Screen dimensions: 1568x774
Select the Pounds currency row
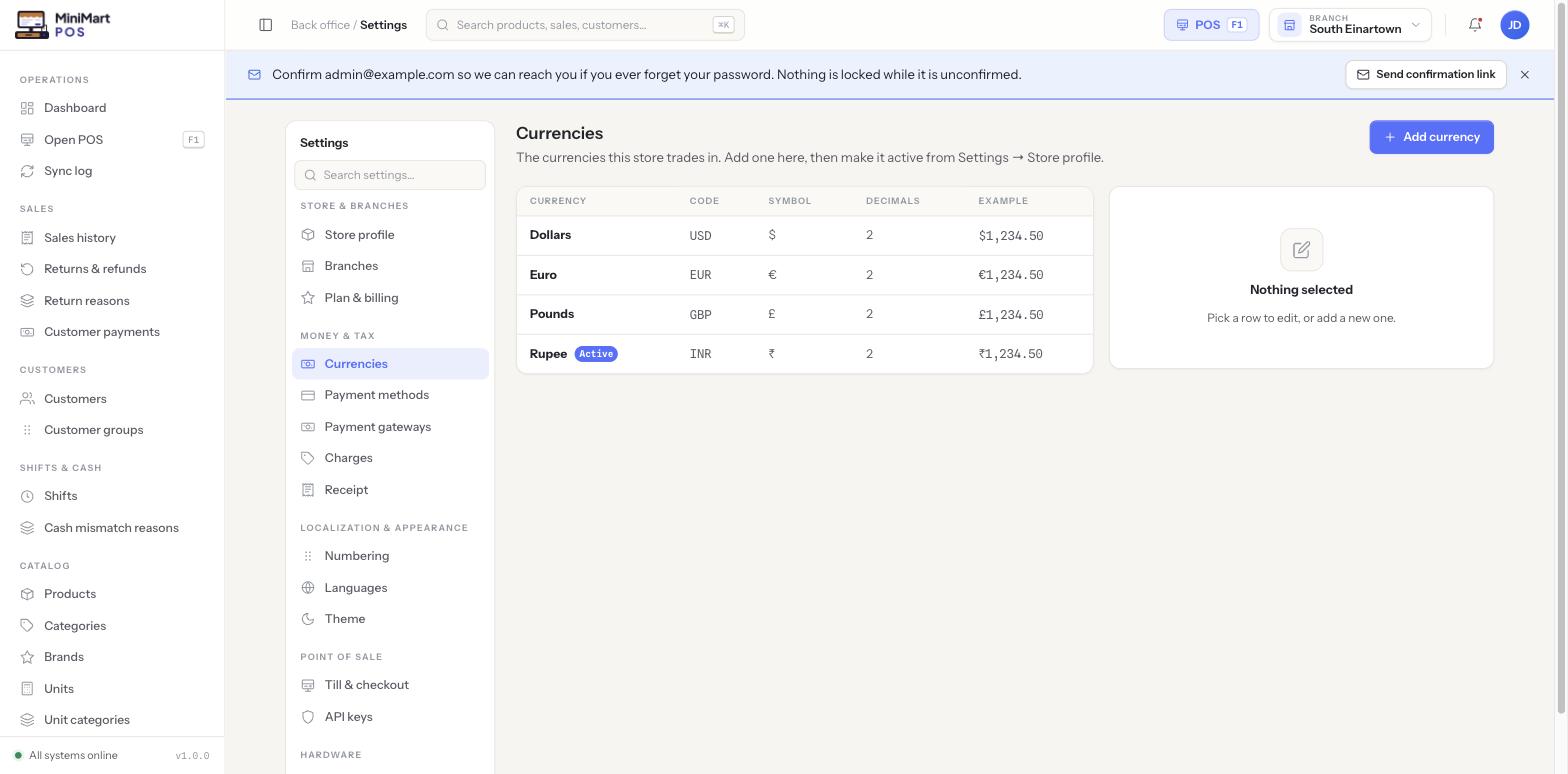point(804,315)
